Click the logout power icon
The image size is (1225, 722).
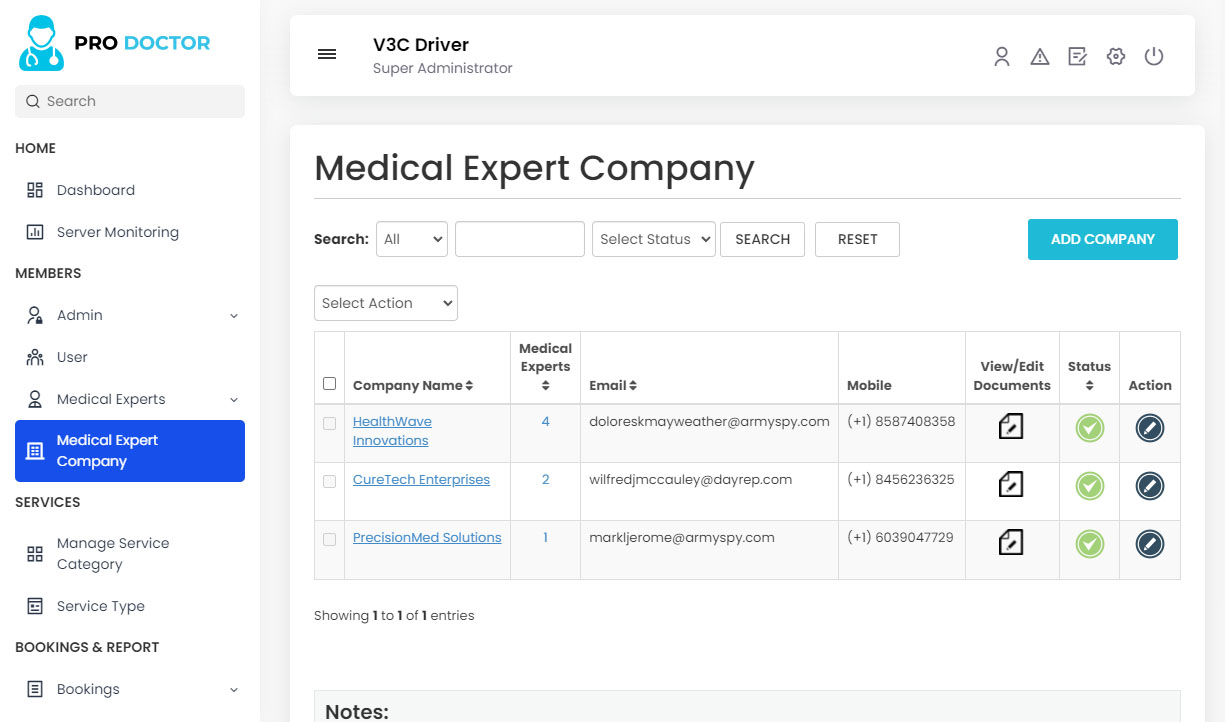tap(1154, 56)
